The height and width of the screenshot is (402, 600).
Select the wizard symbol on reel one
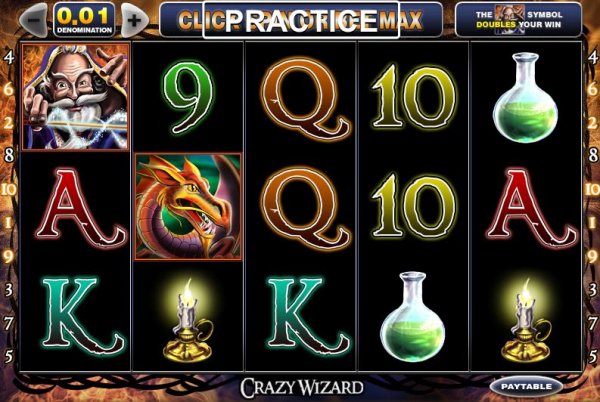[x=76, y=96]
